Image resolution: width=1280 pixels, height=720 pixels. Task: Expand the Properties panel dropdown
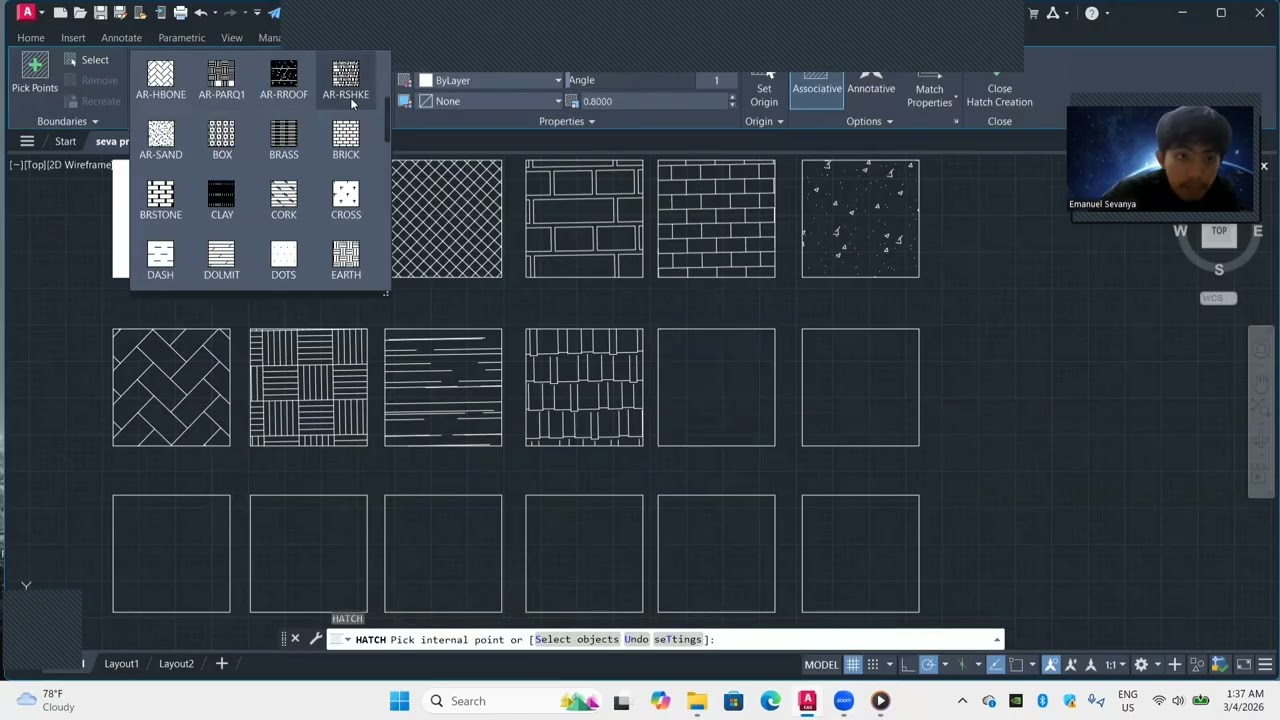(x=567, y=121)
